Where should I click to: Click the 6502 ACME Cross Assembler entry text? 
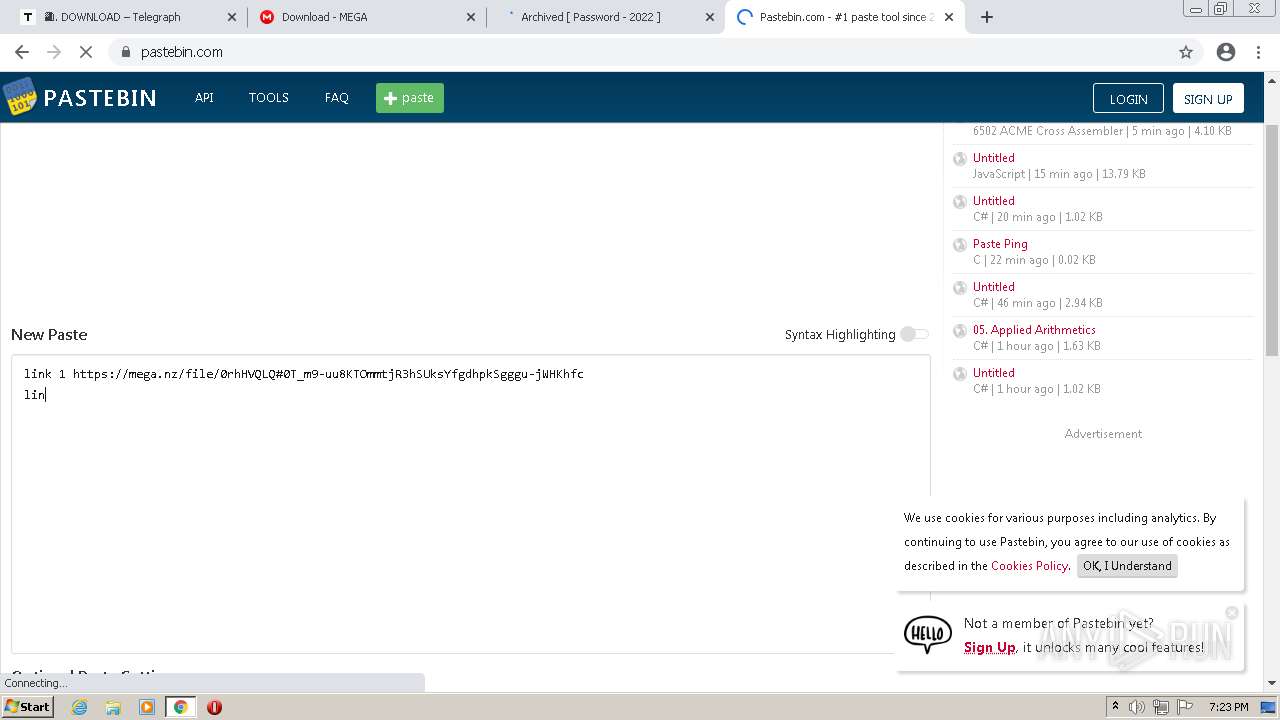click(1048, 131)
